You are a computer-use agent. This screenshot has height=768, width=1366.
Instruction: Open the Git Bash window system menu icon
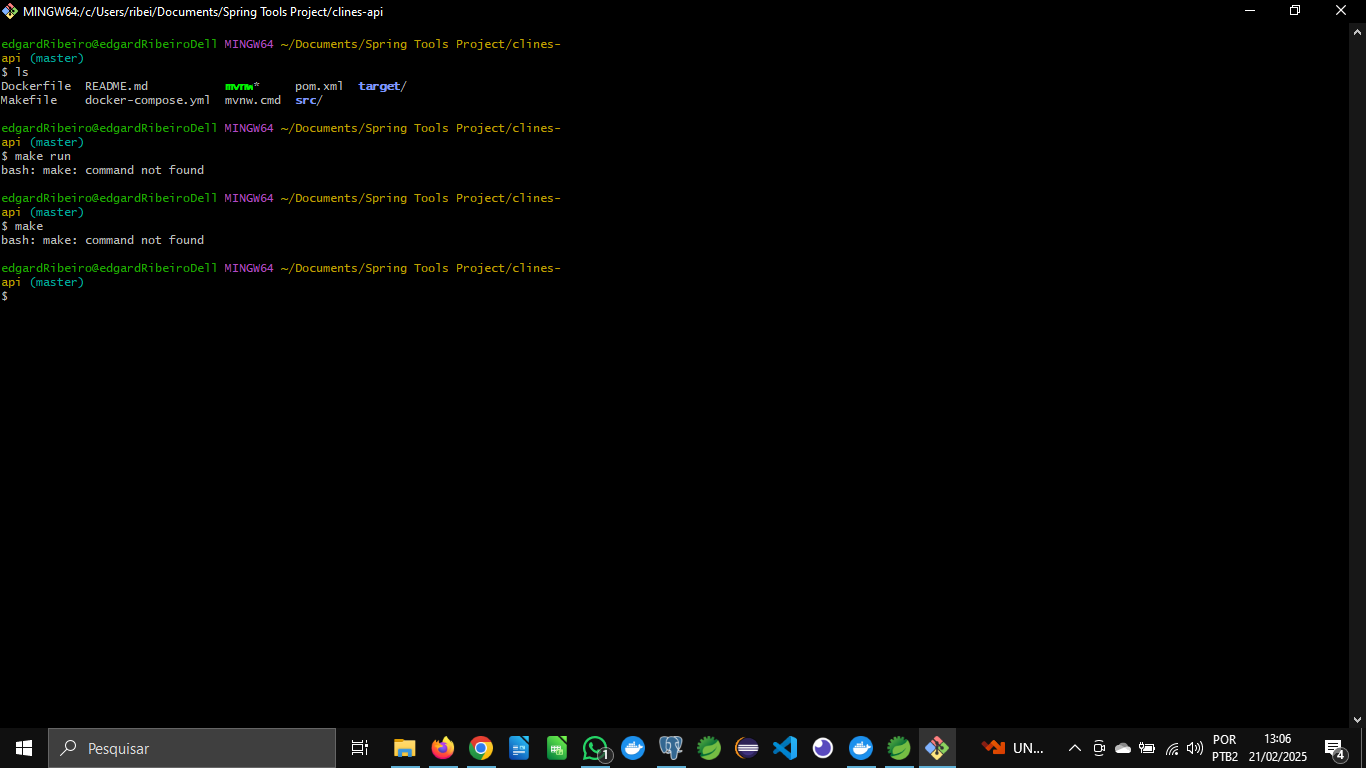tap(11, 11)
